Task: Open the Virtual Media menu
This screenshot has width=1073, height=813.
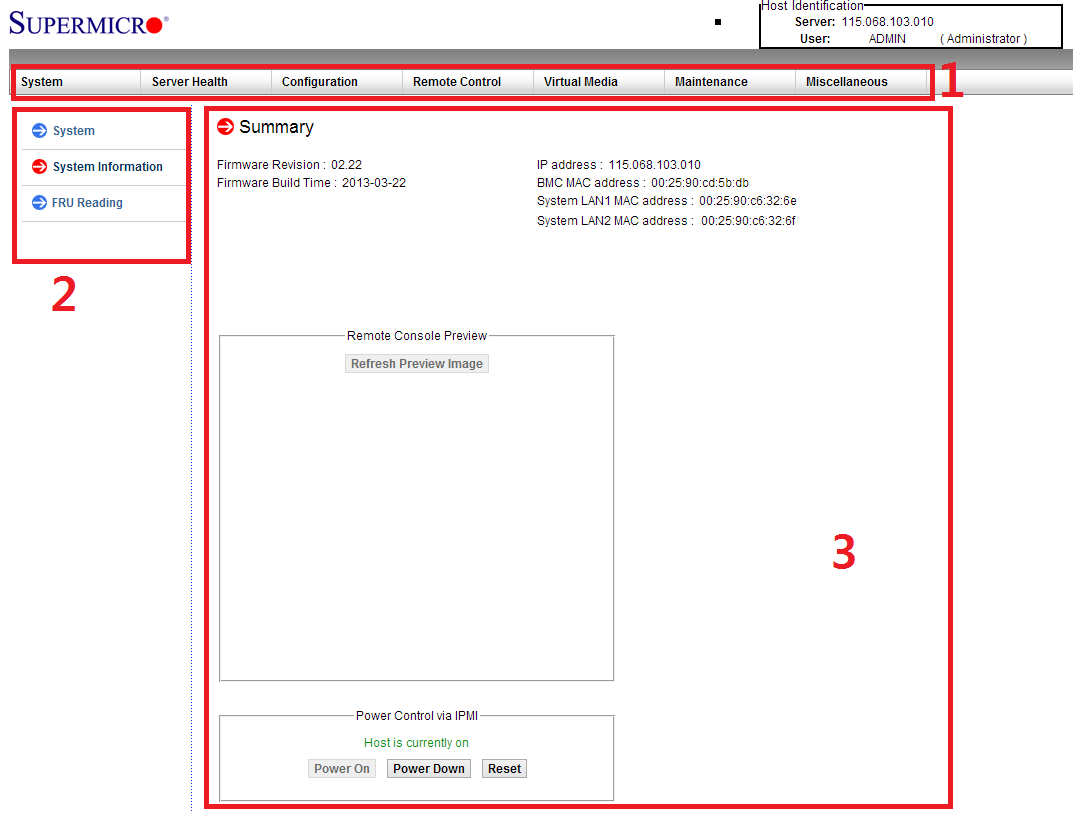Action: pyautogui.click(x=581, y=82)
